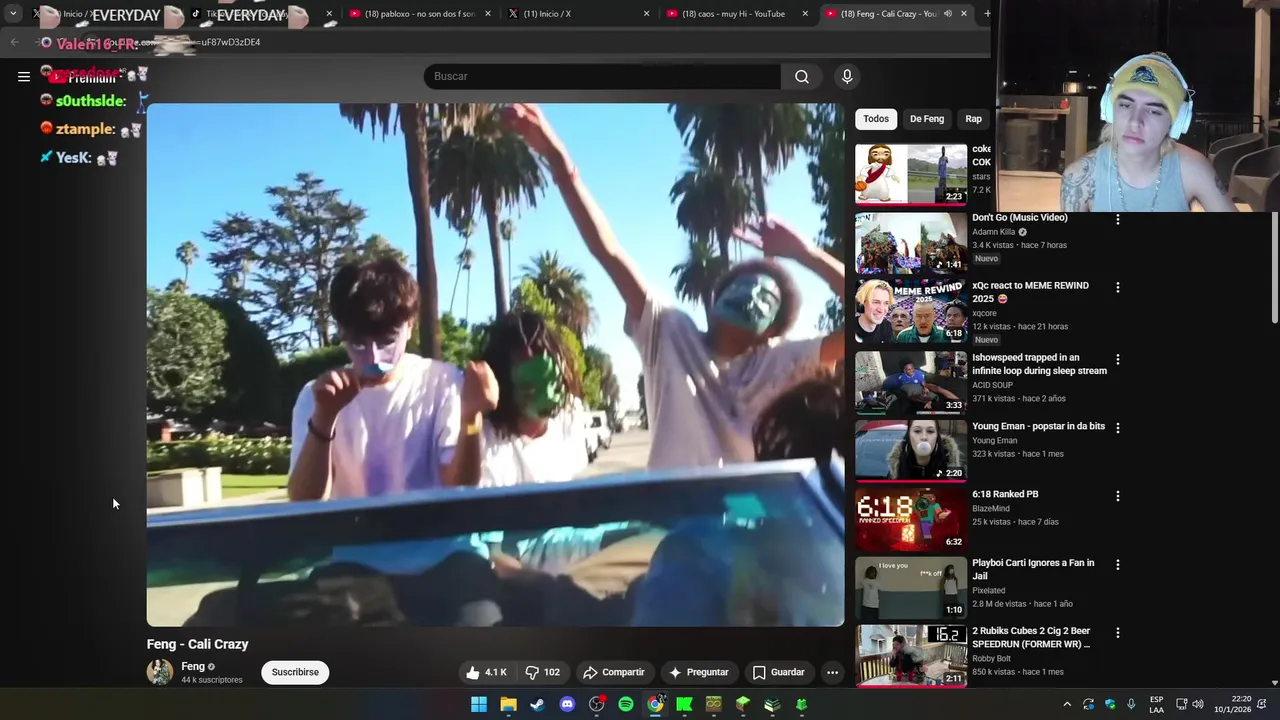Screen dimensions: 1280x720
Task: Close the Feng - Cali Crazy tab
Action: [x=964, y=14]
